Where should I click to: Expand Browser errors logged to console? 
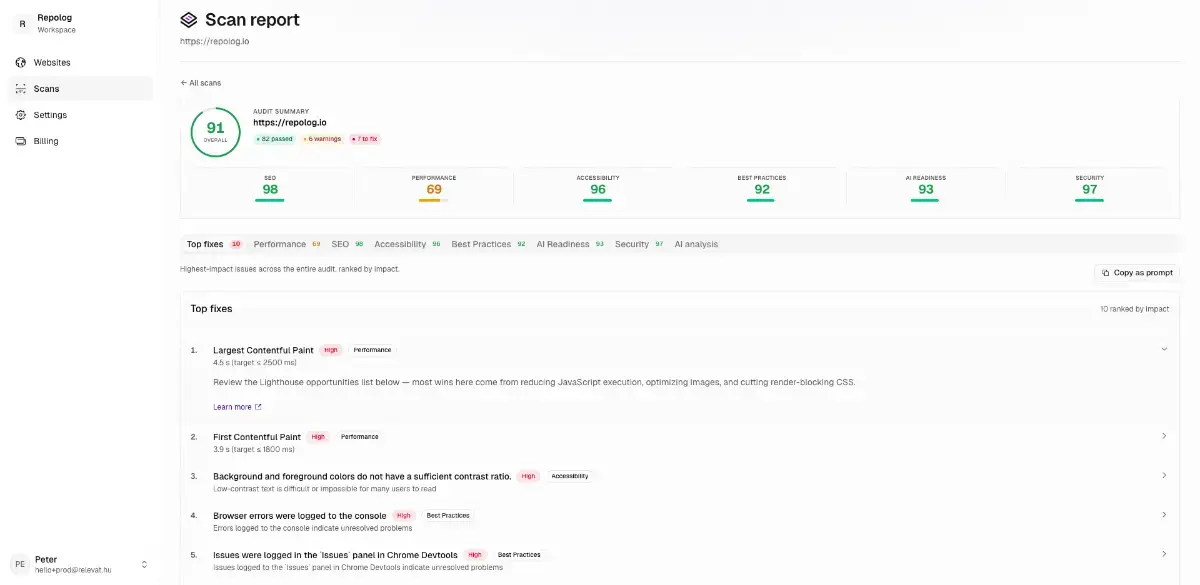[1164, 515]
